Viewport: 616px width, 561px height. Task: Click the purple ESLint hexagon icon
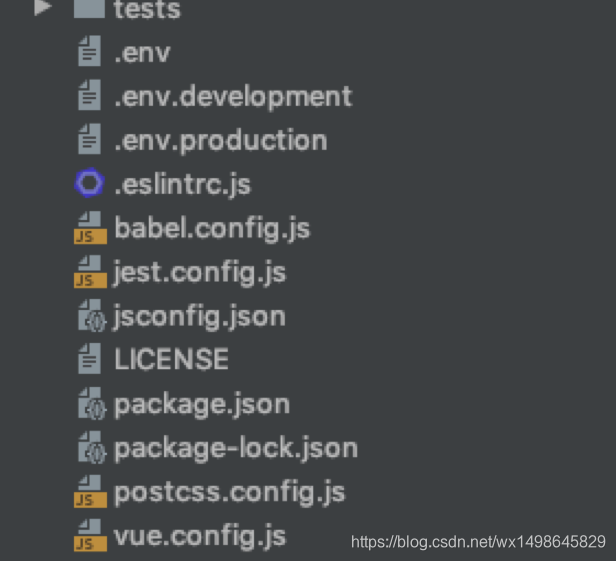pyautogui.click(x=90, y=183)
